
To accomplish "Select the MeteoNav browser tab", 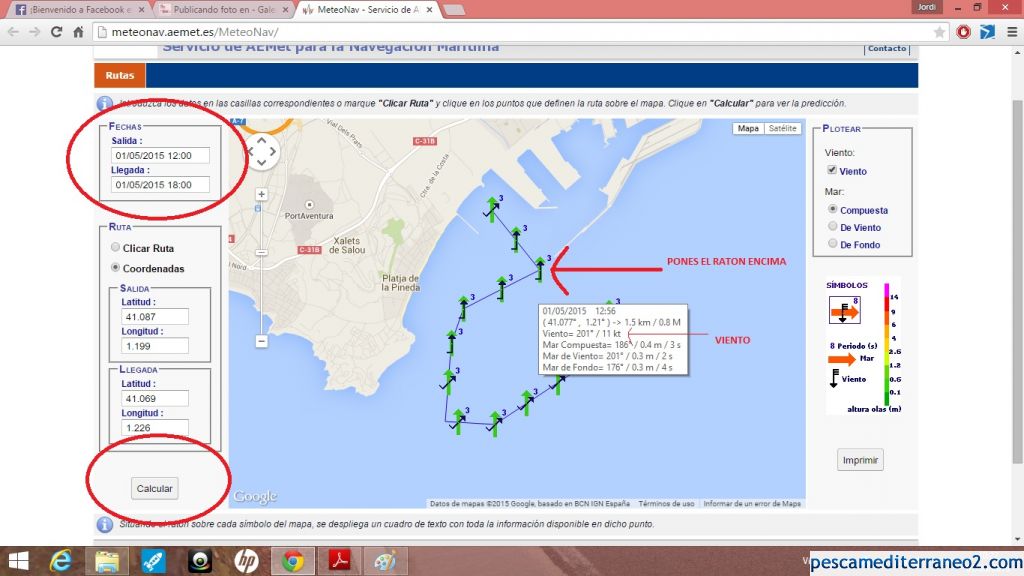I will [368, 10].
